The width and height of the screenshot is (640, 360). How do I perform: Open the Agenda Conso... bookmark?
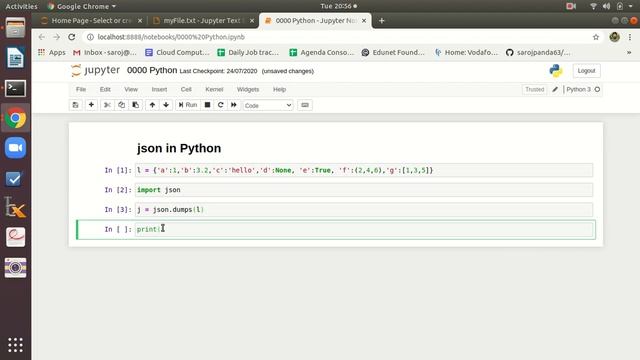point(321,52)
